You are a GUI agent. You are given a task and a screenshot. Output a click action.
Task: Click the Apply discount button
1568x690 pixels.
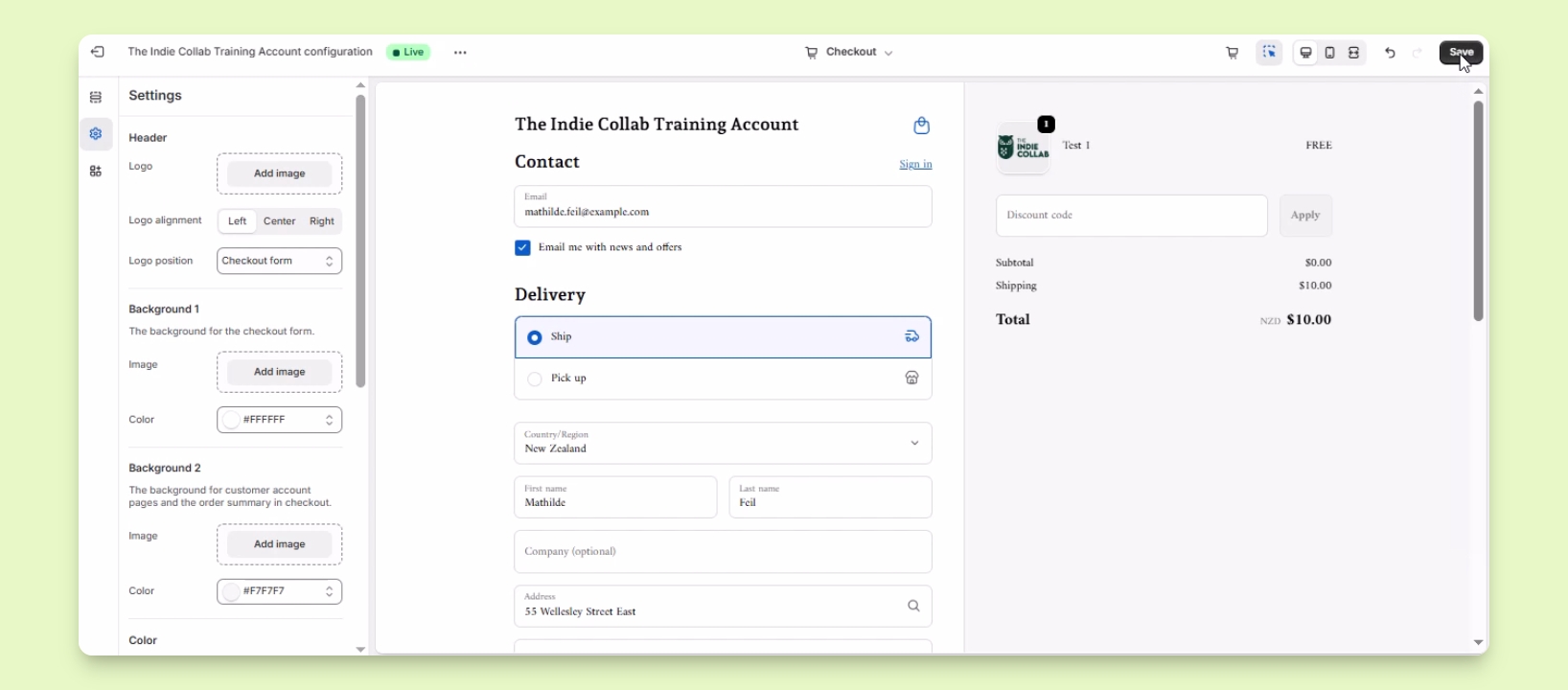click(x=1305, y=216)
